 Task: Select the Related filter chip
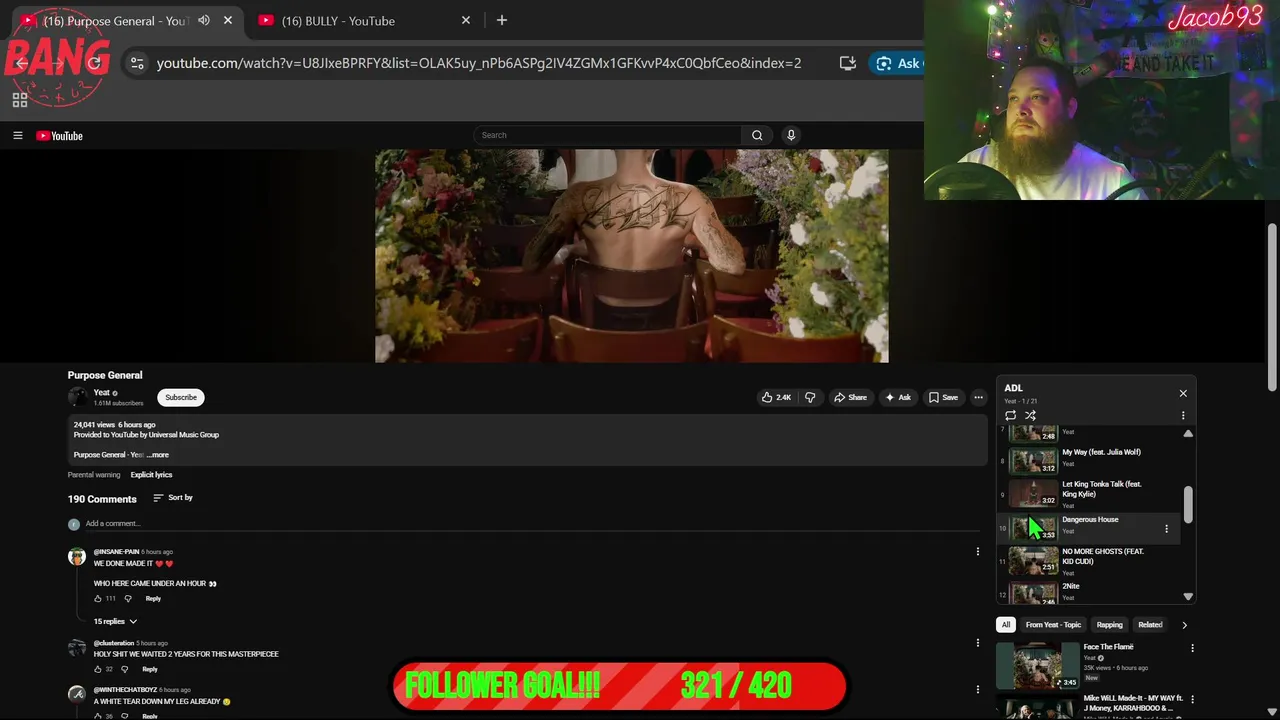click(1150, 625)
